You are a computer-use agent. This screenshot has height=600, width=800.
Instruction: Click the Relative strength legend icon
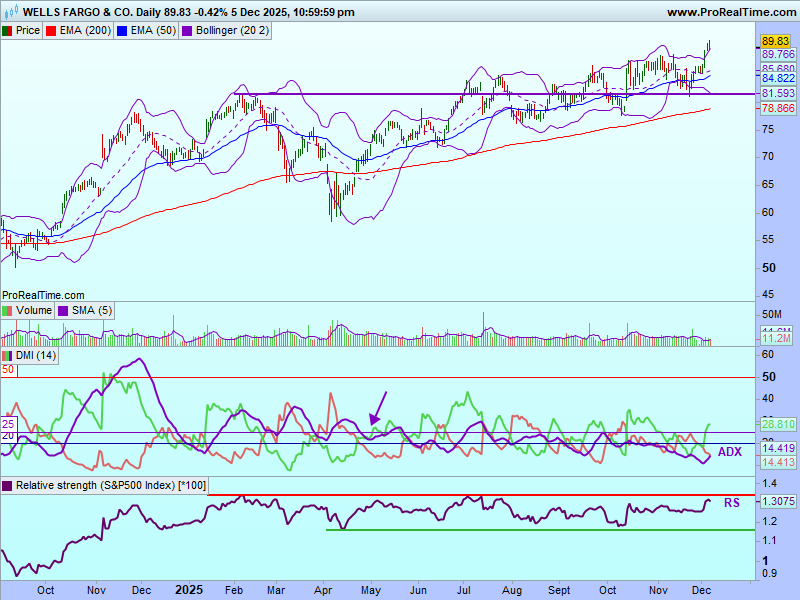pyautogui.click(x=7, y=486)
